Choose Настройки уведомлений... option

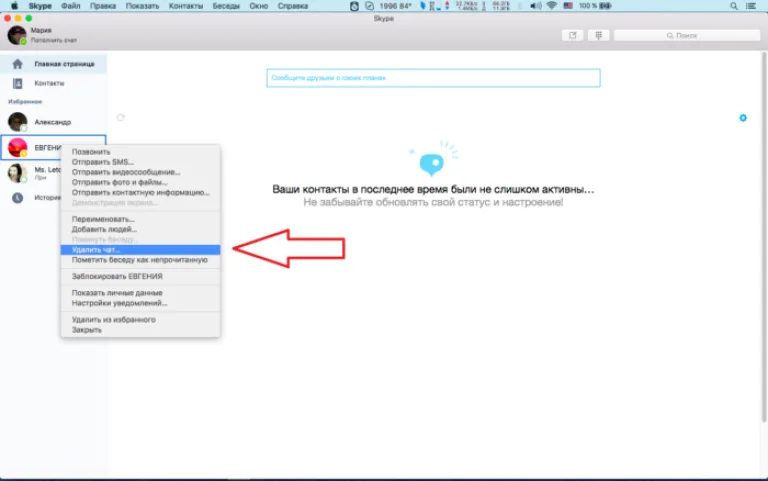coord(141,303)
